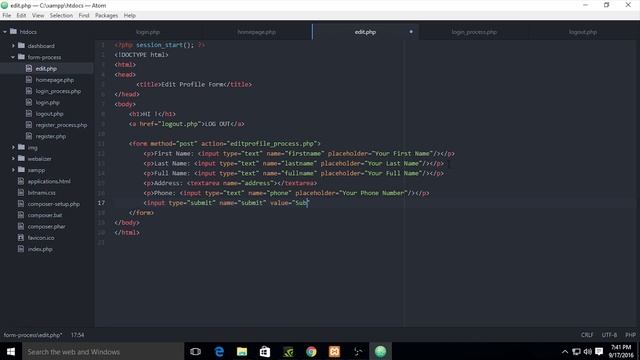Viewport: 640px width, 360px height.
Task: Click the file icon beside register.php
Action: tap(29, 136)
